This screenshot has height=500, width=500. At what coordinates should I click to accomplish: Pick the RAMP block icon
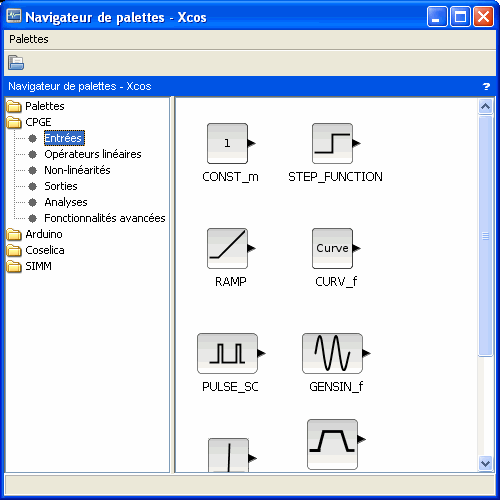(x=231, y=249)
